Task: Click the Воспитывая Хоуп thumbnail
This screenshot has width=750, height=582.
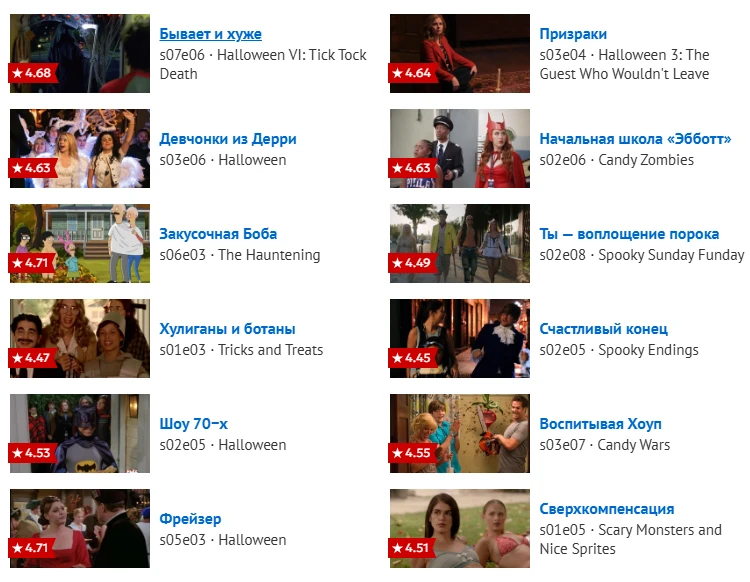Action: (x=460, y=433)
